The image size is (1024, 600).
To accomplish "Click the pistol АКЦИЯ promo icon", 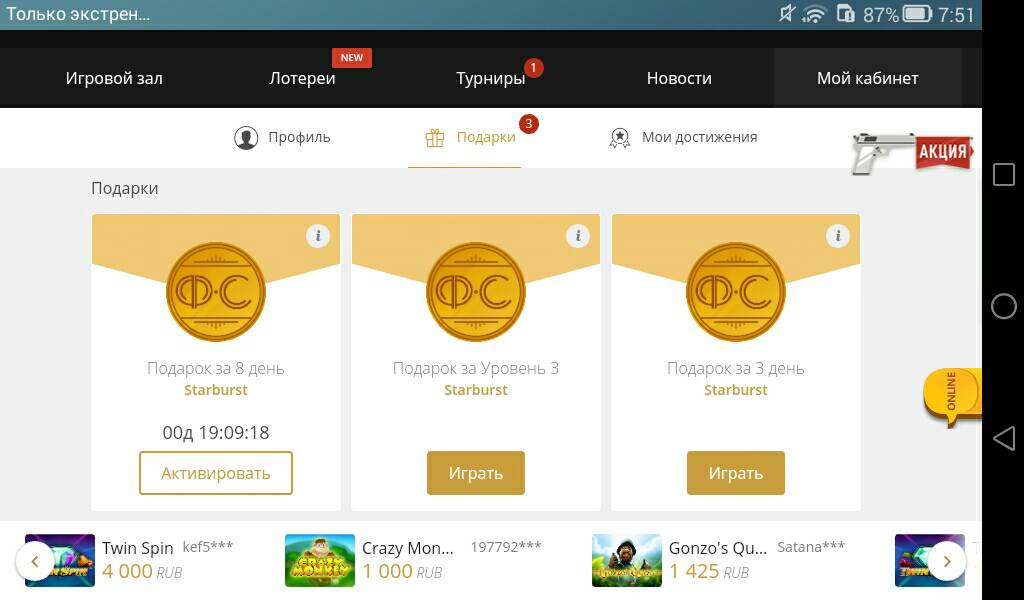I will (x=912, y=153).
